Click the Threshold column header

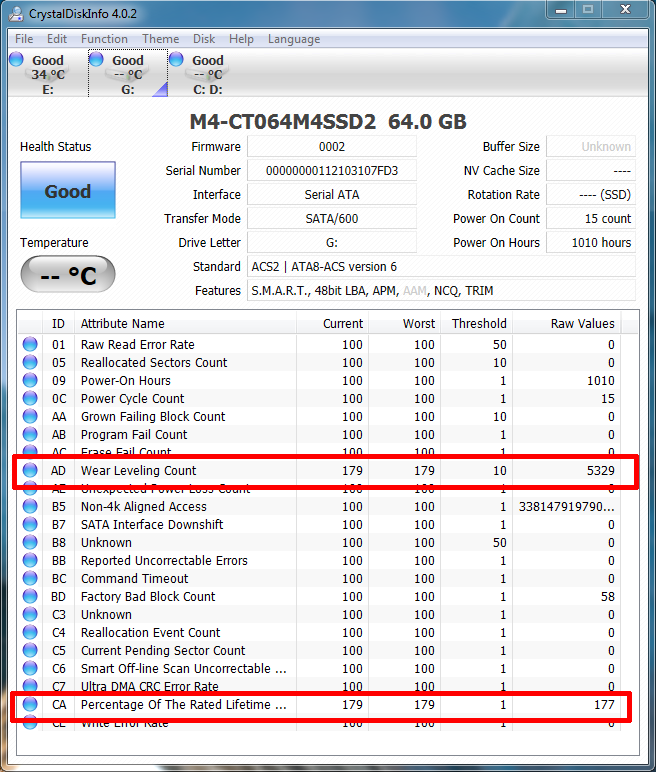click(x=476, y=323)
